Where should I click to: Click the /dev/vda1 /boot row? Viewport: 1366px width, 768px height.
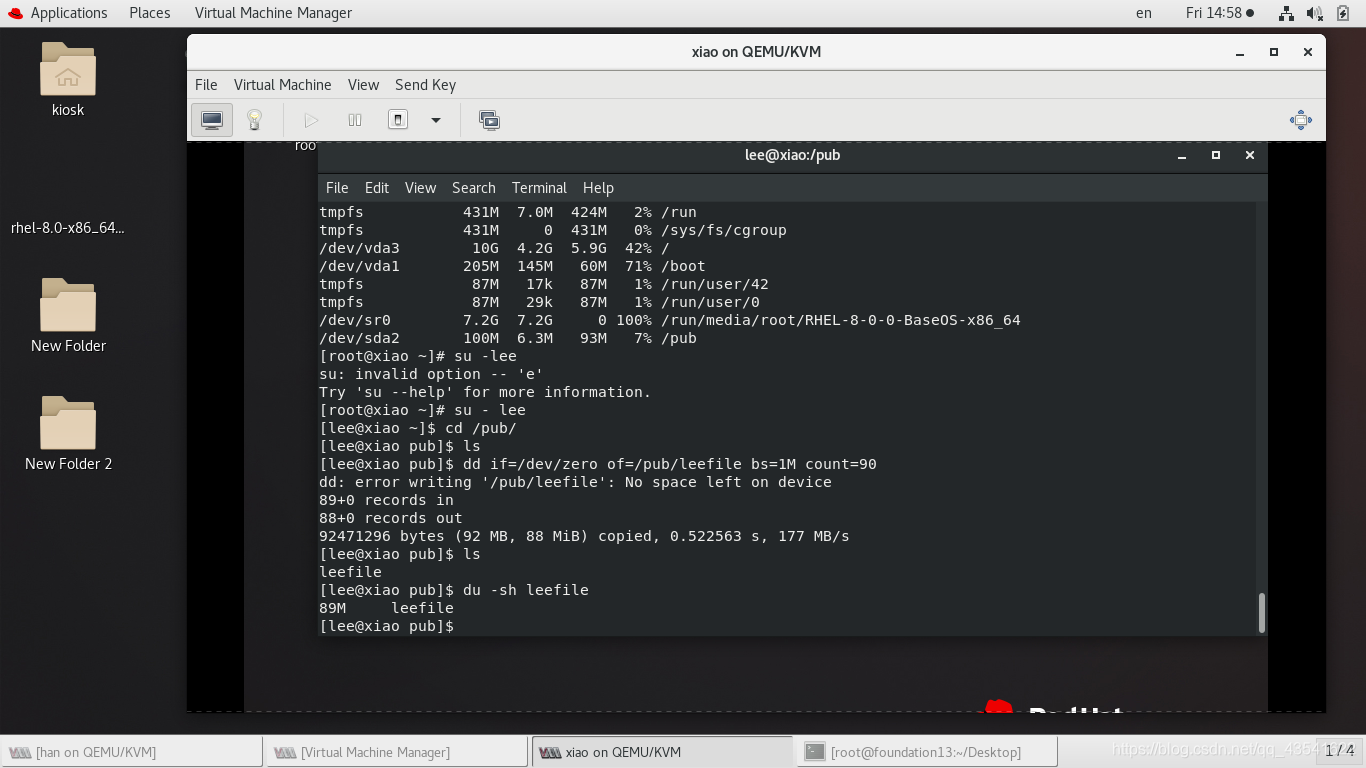(x=512, y=266)
